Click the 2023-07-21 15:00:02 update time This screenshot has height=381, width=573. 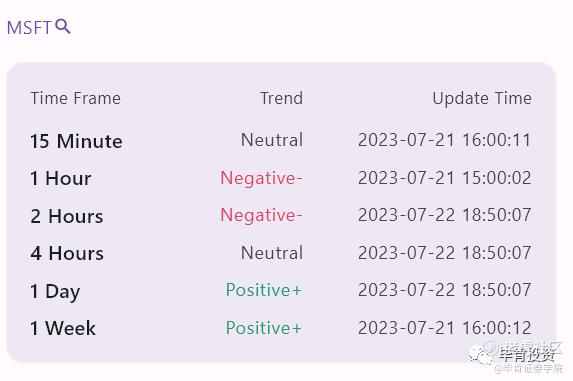(x=444, y=178)
